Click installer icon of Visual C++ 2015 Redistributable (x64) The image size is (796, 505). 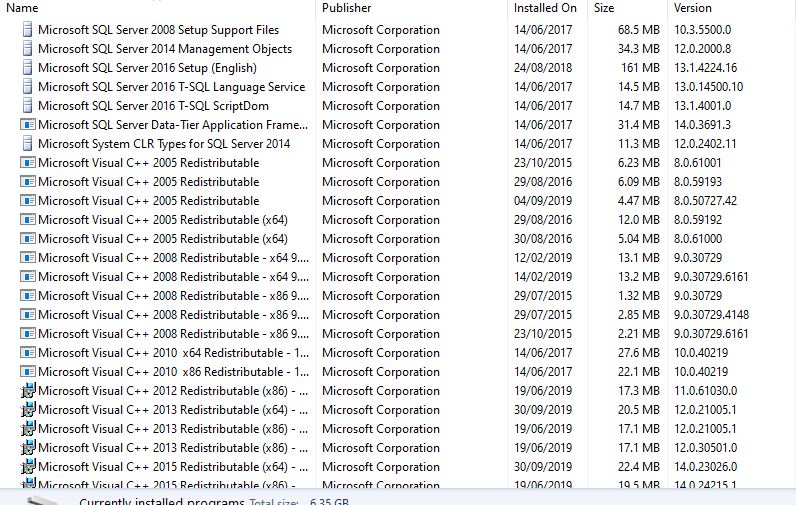28,466
